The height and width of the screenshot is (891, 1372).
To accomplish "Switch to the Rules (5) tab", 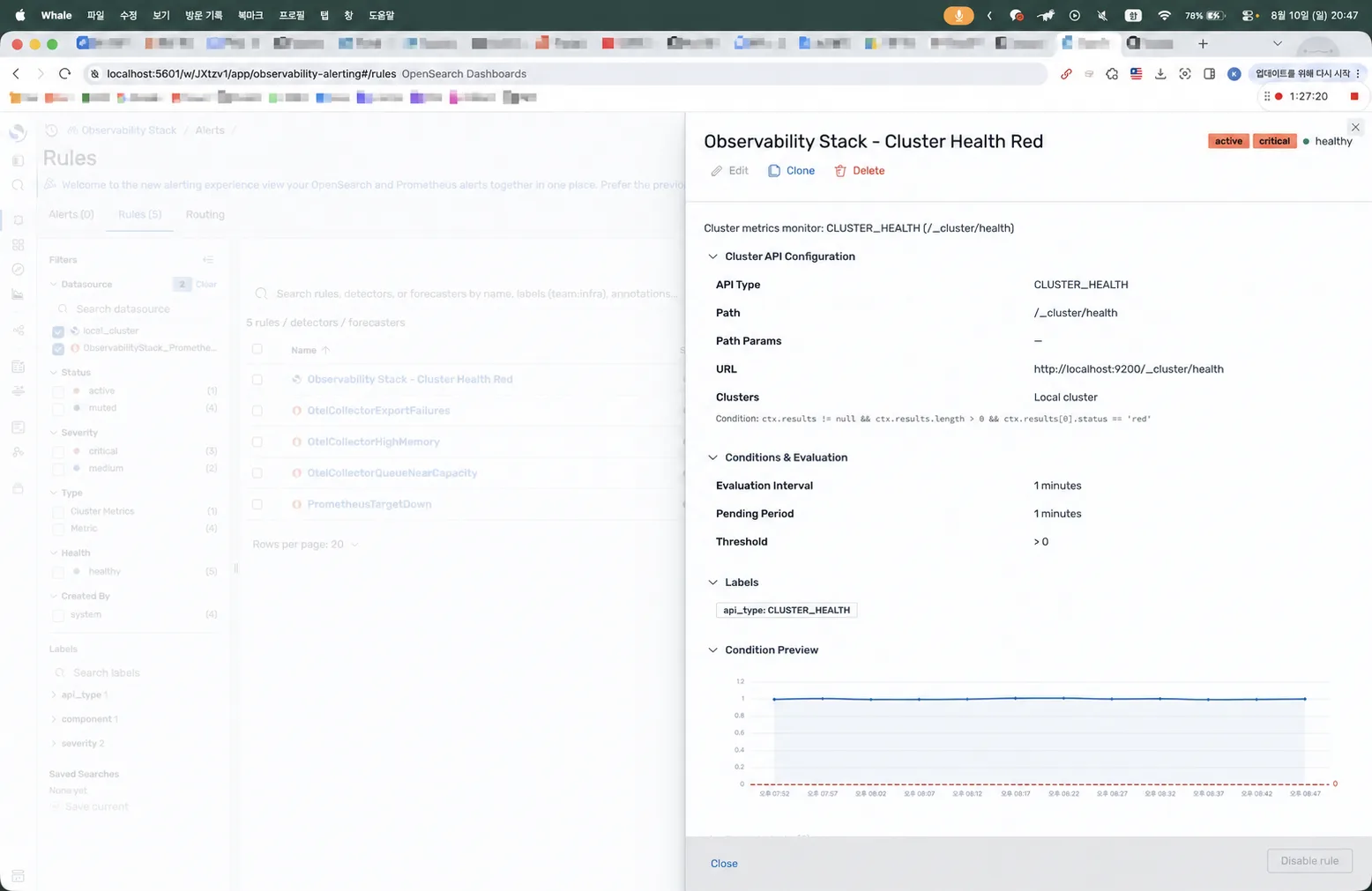I will [x=139, y=215].
